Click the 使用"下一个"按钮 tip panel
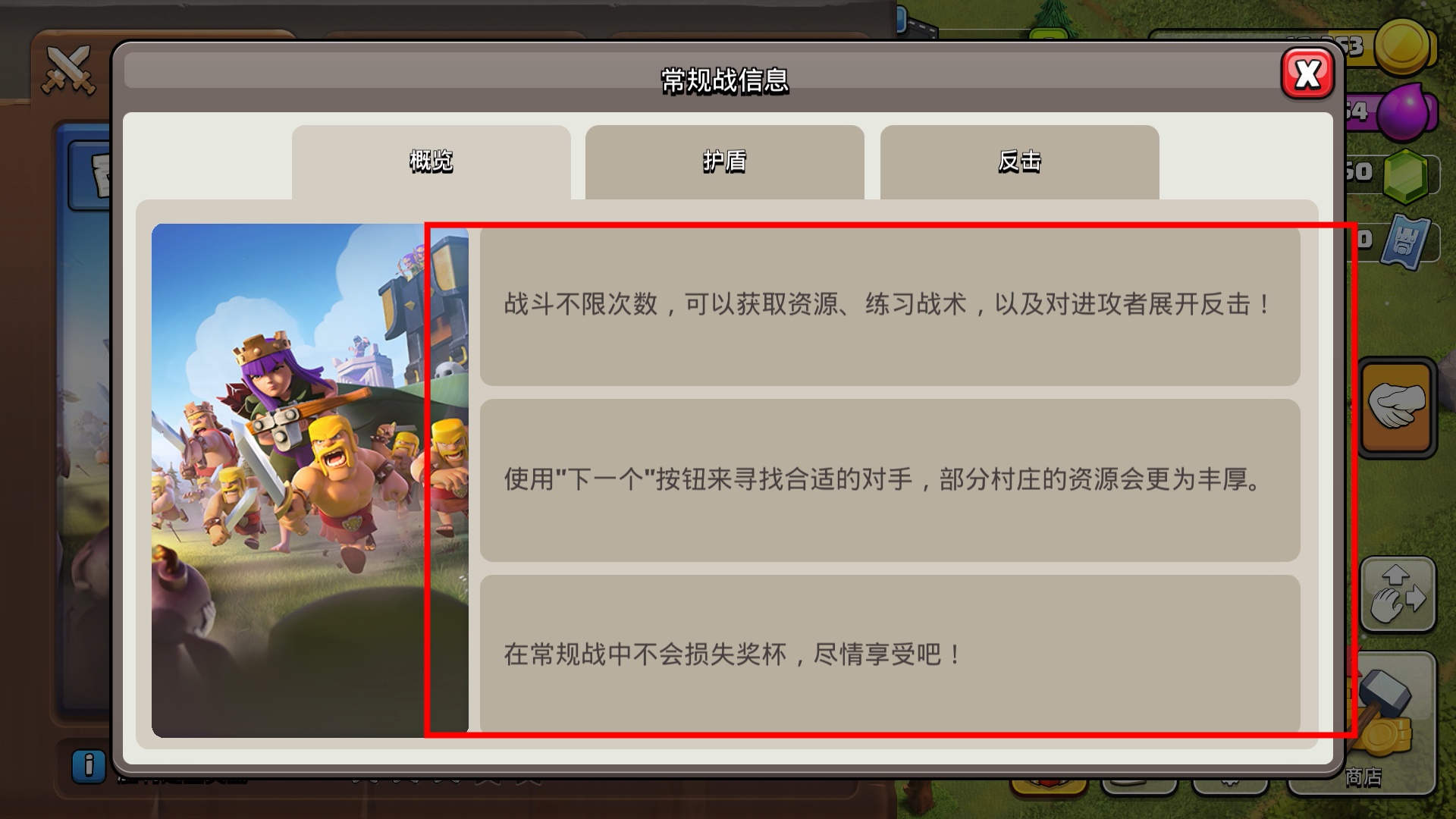The image size is (1456, 819). 890,480
